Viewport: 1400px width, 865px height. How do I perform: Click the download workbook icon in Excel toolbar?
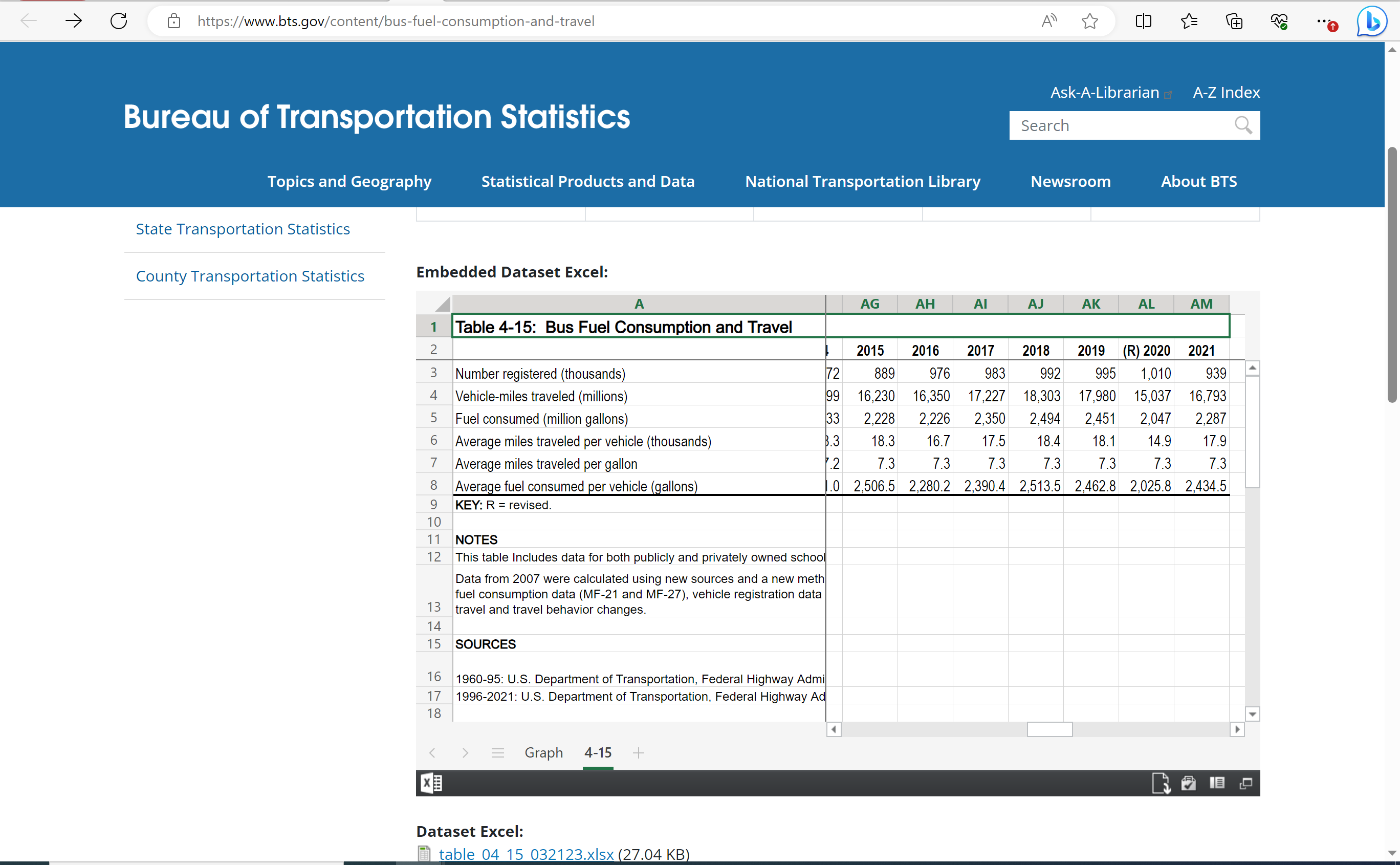point(1161,783)
